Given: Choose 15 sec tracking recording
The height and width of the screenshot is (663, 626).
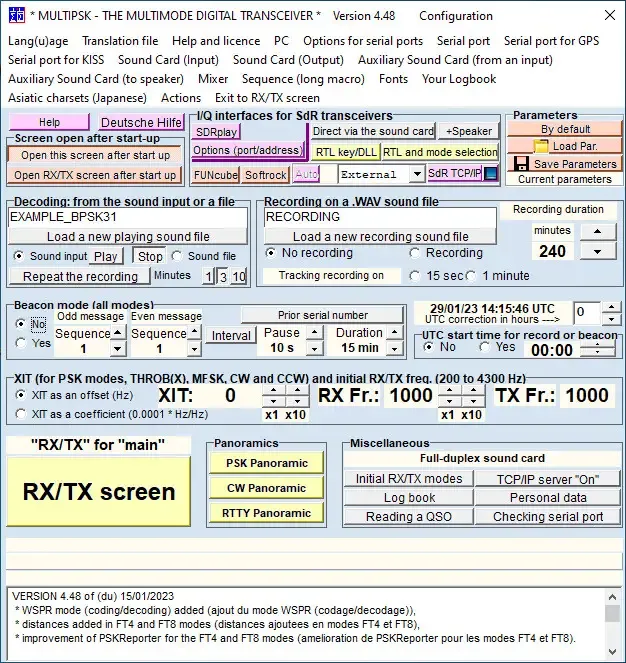Looking at the screenshot, I should point(415,276).
